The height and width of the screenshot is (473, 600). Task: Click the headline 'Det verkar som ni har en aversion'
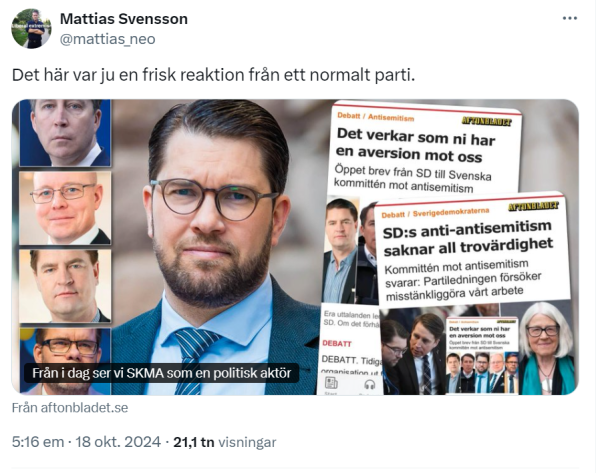tap(416, 146)
